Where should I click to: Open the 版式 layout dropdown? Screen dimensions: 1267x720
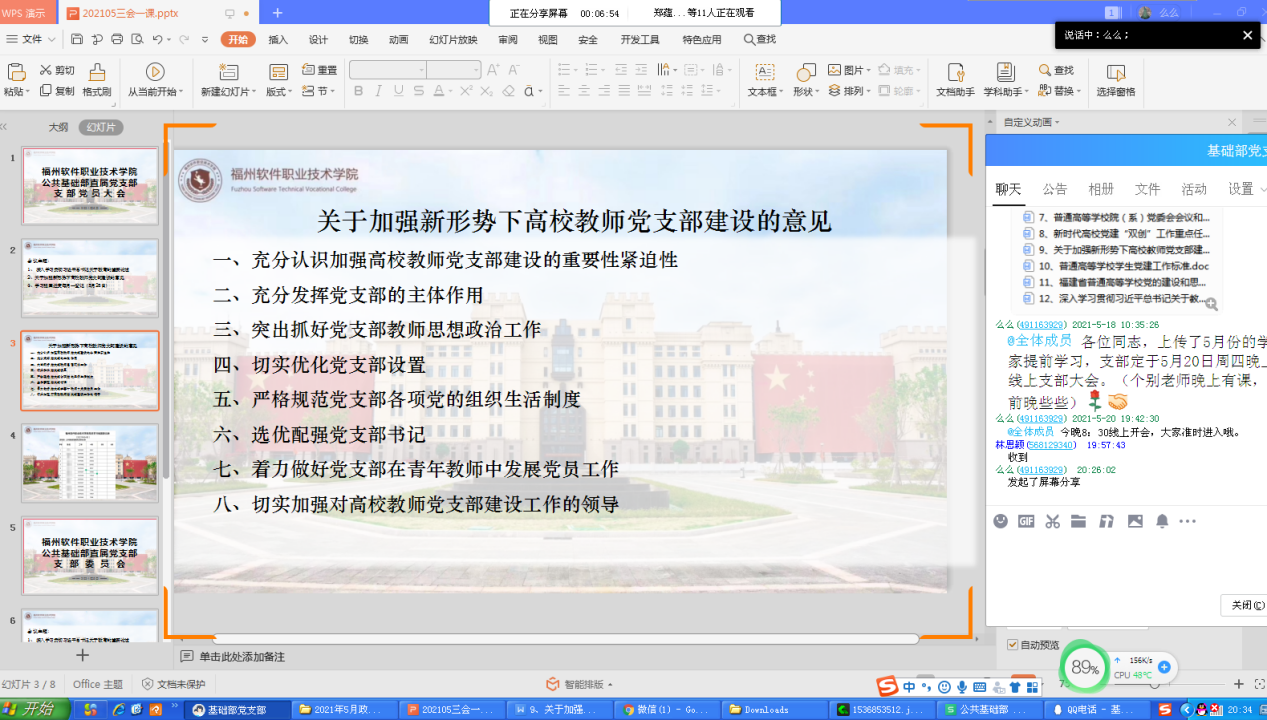click(277, 92)
